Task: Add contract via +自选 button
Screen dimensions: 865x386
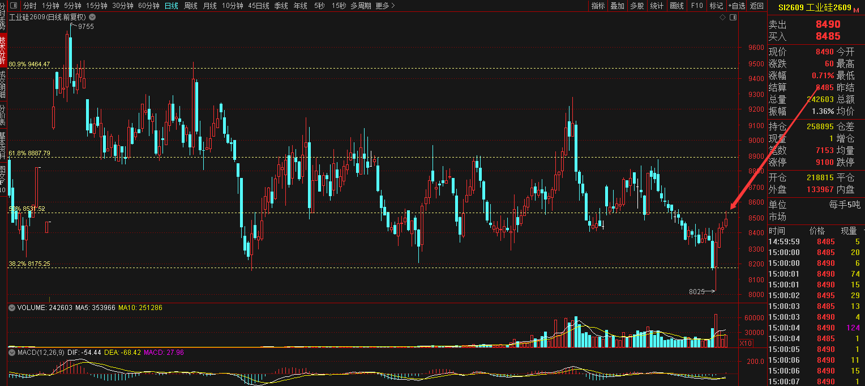Action: pyautogui.click(x=736, y=6)
